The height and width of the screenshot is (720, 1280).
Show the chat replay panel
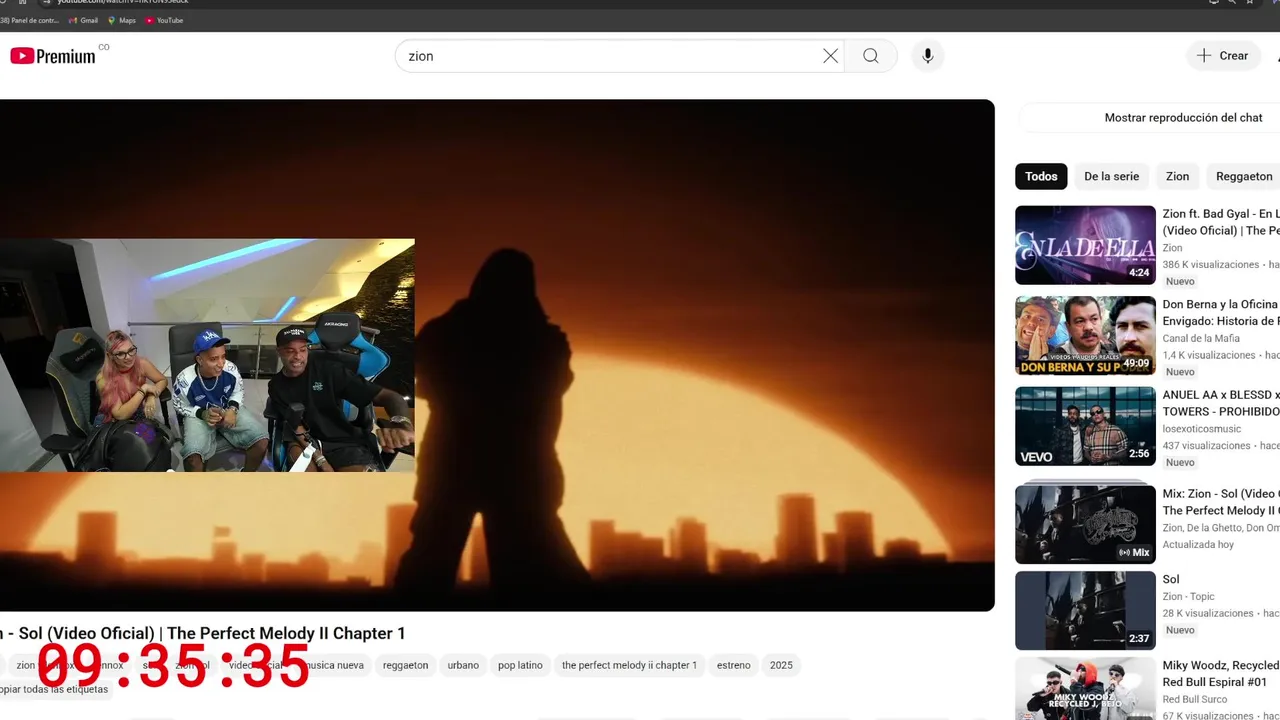tap(1183, 117)
